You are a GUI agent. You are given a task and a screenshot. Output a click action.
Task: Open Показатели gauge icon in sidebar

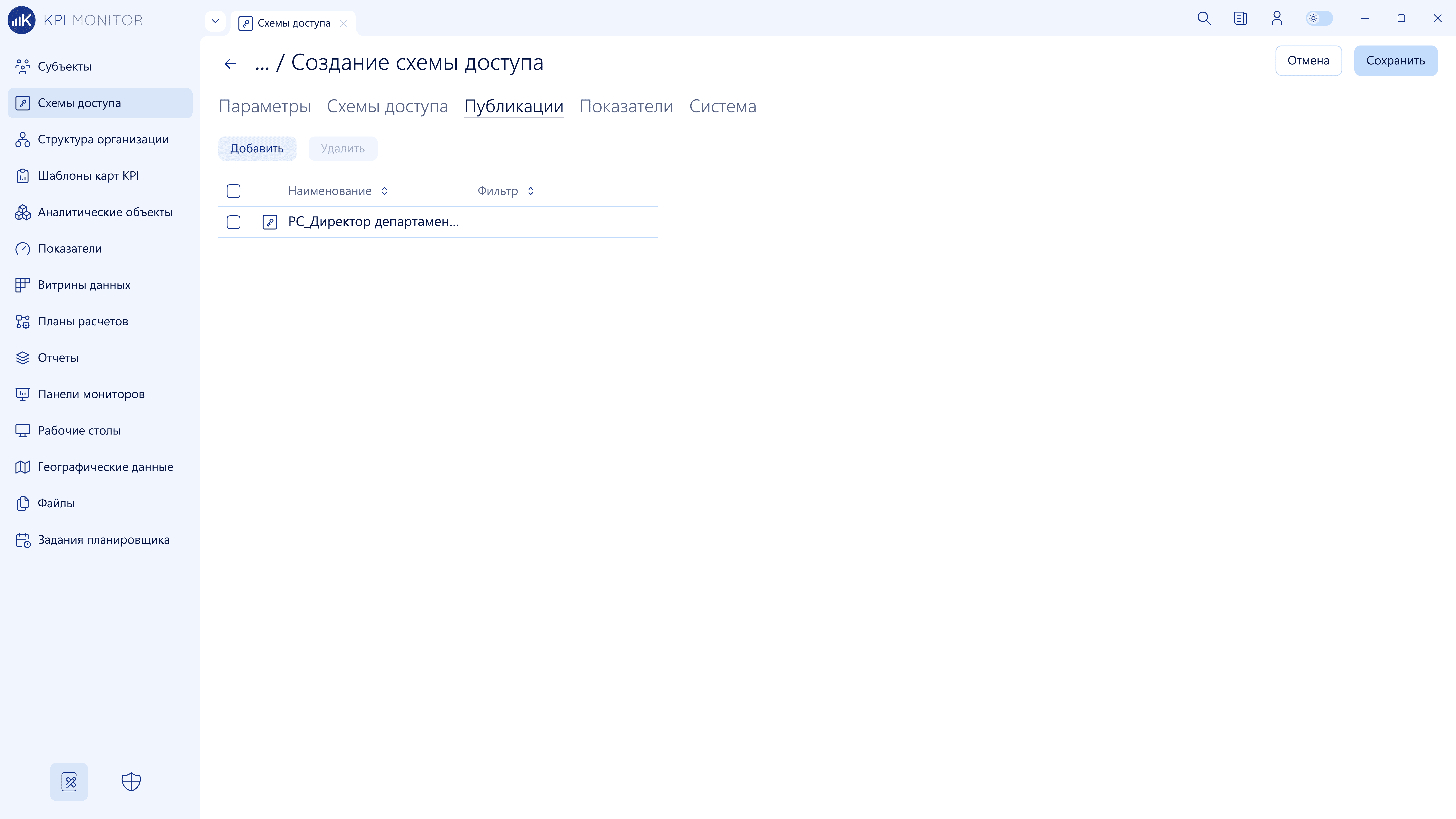pyautogui.click(x=23, y=249)
